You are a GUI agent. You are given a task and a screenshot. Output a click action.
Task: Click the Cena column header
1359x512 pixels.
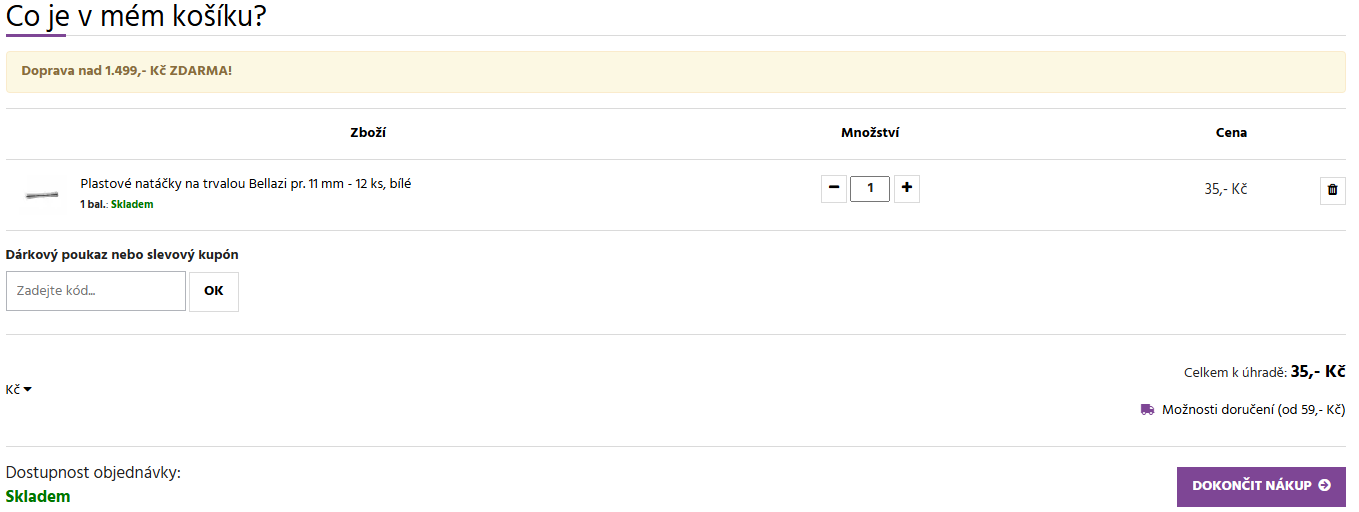coord(1231,133)
